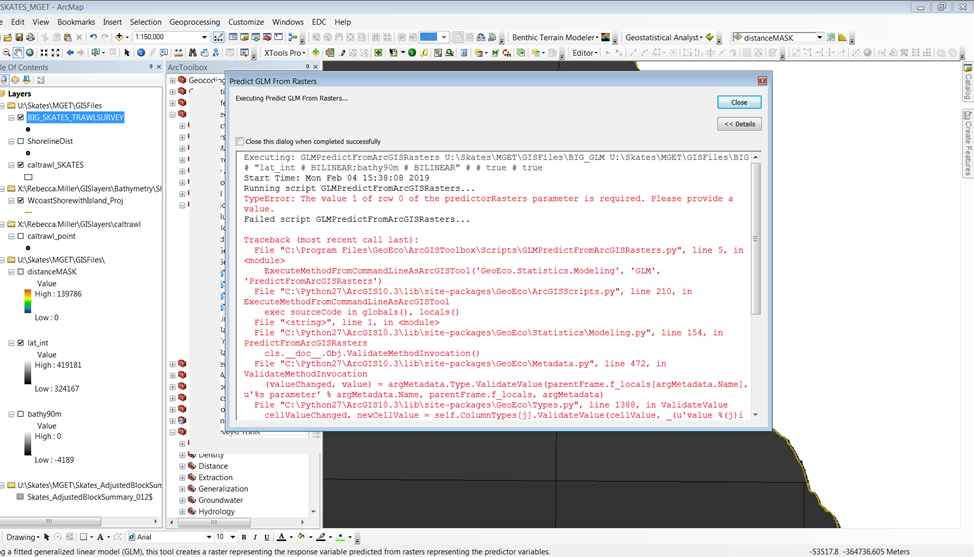Viewport: 974px width, 557px height.
Task: Click the Geostatistical Wizard icon
Action: click(x=710, y=37)
